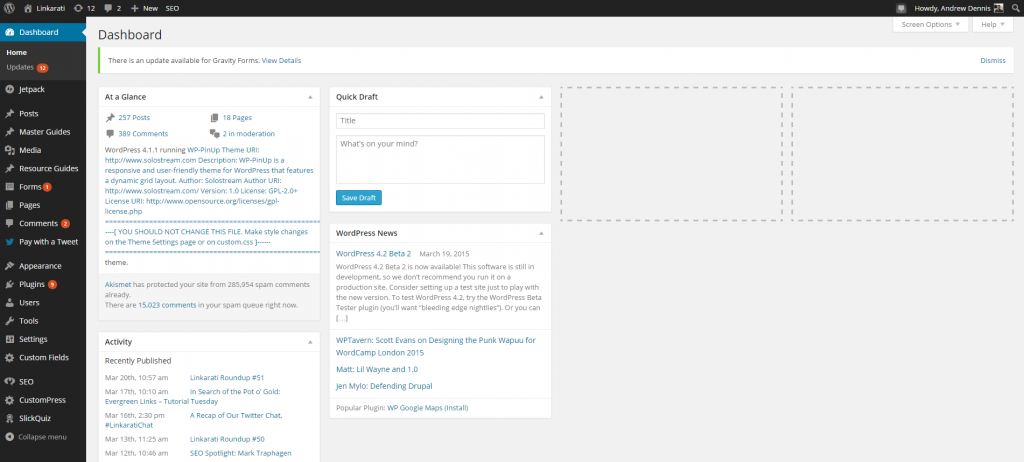
Task: Click the Forms sidebar icon
Action: (10, 187)
